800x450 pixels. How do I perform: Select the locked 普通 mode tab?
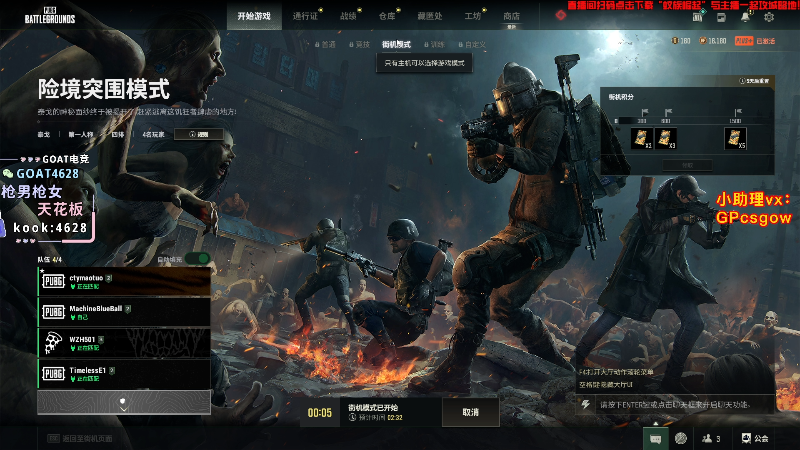pyautogui.click(x=325, y=44)
